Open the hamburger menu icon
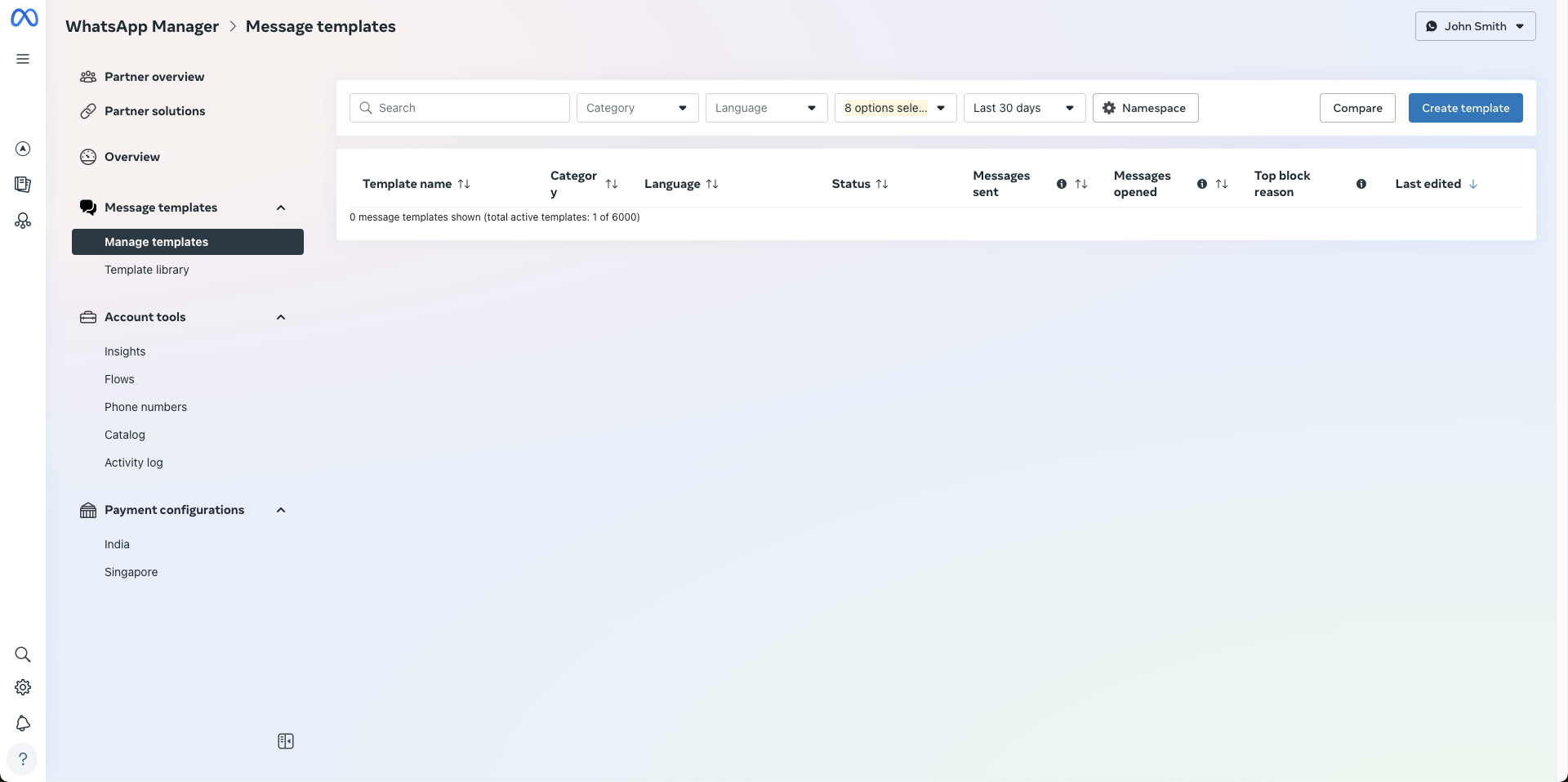The width and height of the screenshot is (1568, 782). (23, 59)
